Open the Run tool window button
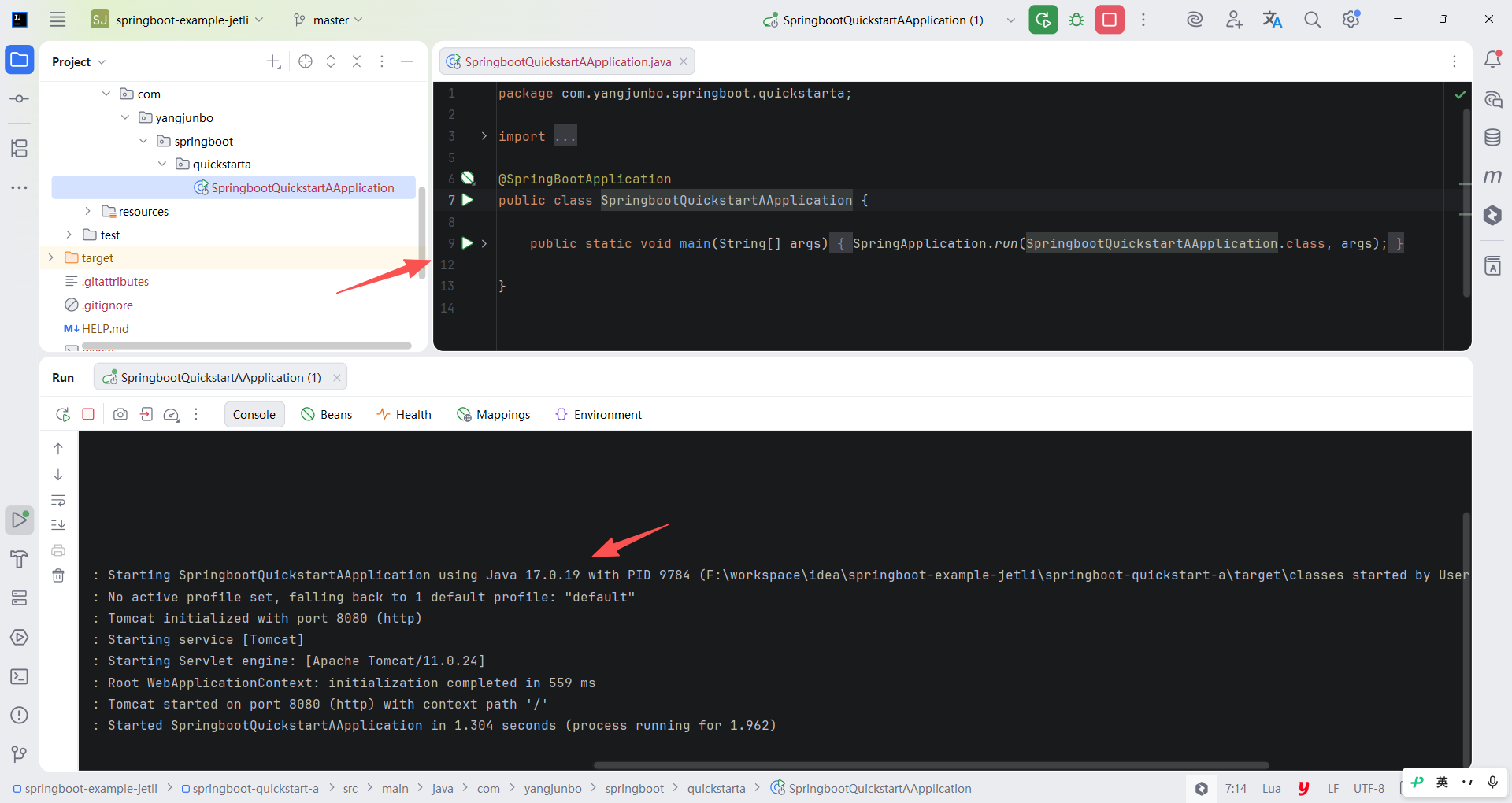Image resolution: width=1512 pixels, height=803 pixels. click(x=20, y=520)
